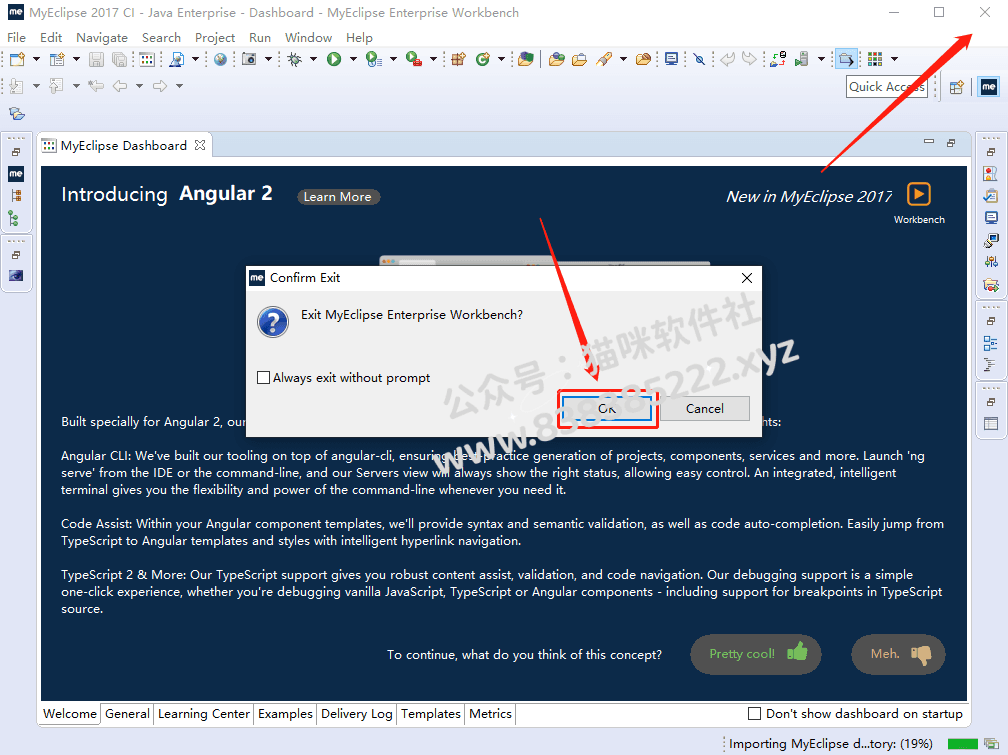Click the table view icon in right sidebar
The image size is (1008, 755).
pyautogui.click(x=991, y=424)
